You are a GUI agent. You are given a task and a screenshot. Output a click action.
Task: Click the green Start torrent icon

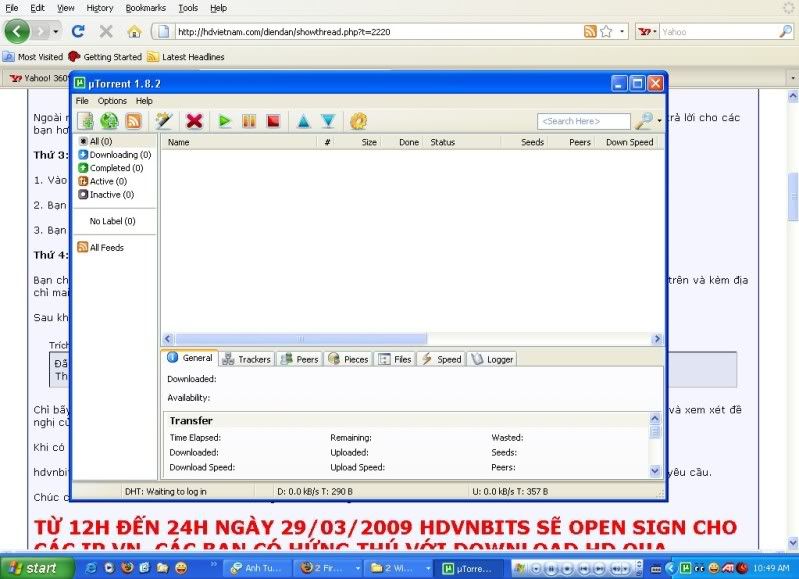click(x=224, y=121)
